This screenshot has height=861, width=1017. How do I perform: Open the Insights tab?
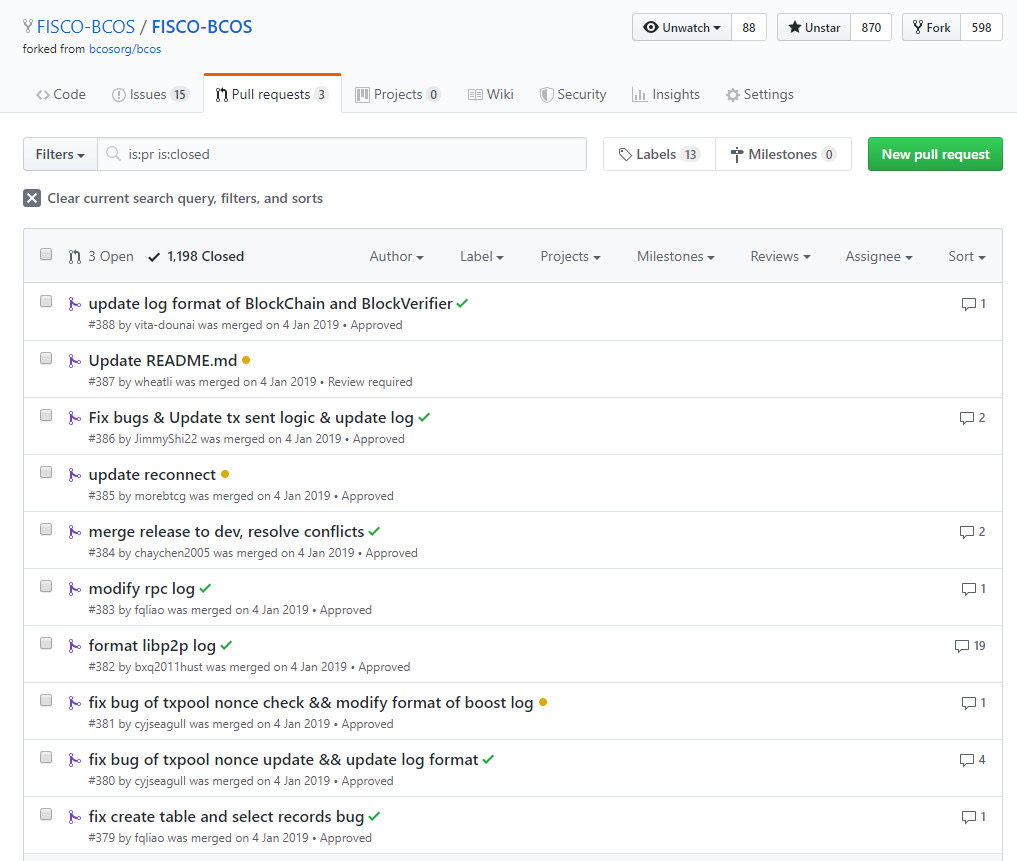(666, 95)
